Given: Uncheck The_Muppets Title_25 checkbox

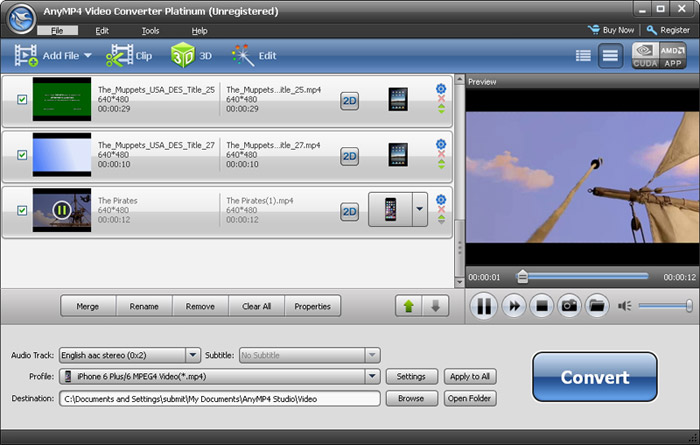Looking at the screenshot, I should (x=22, y=99).
